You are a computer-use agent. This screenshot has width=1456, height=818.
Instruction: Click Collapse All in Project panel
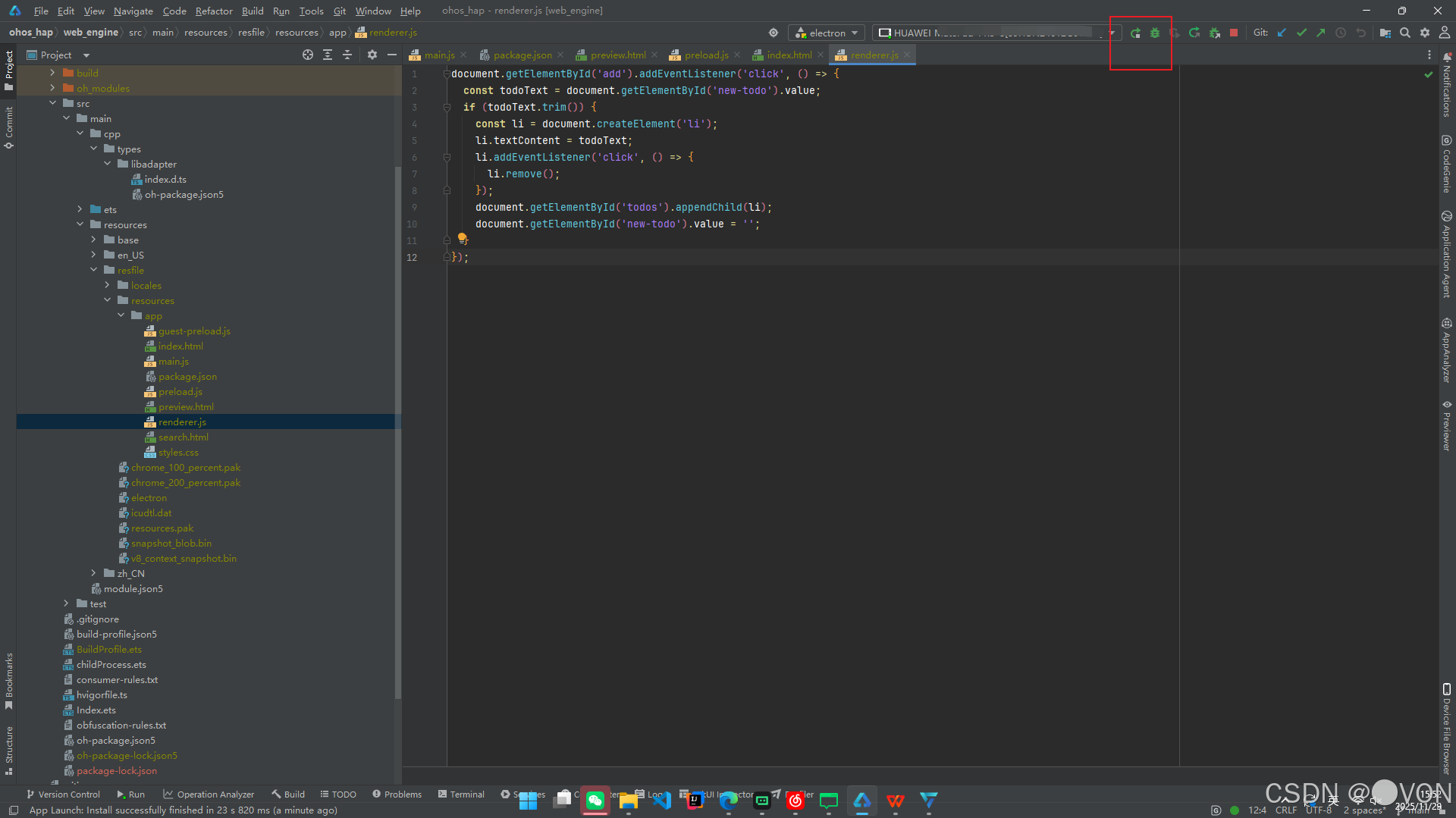pos(347,55)
